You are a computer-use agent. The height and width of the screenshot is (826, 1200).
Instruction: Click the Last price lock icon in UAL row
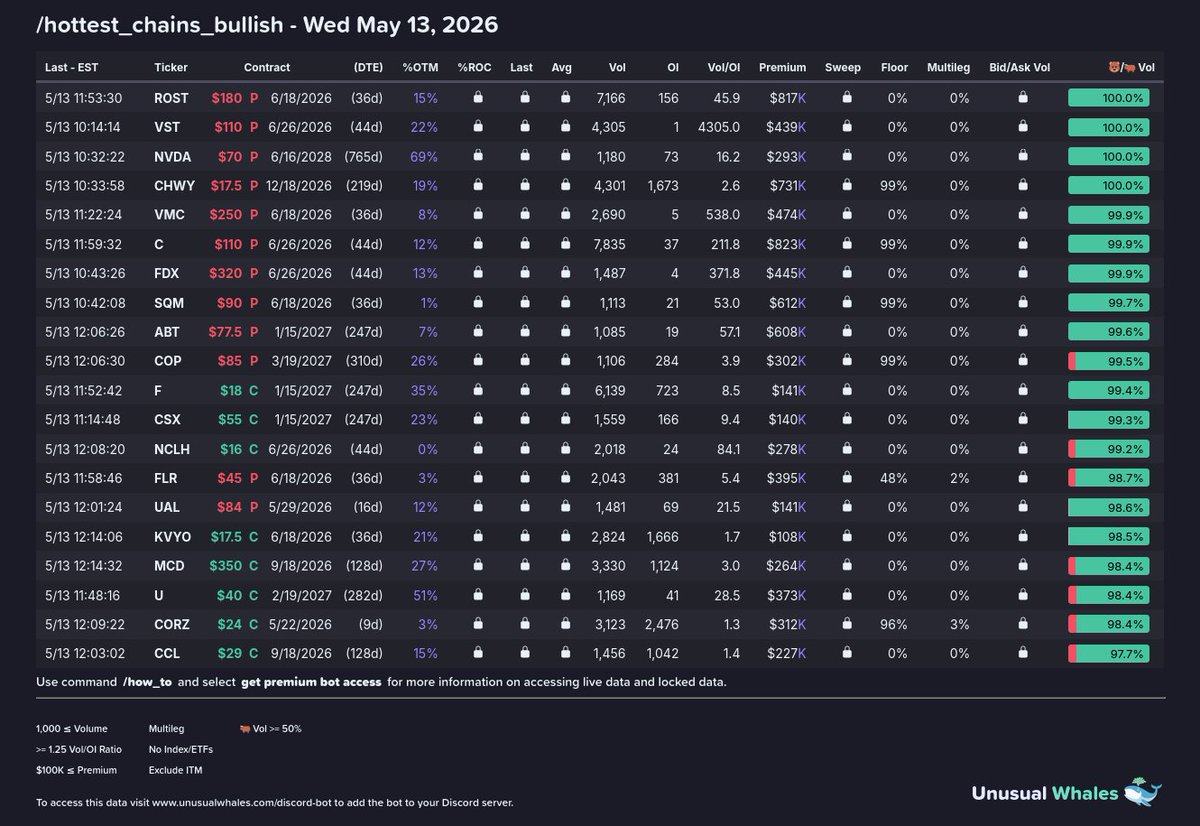[x=524, y=507]
